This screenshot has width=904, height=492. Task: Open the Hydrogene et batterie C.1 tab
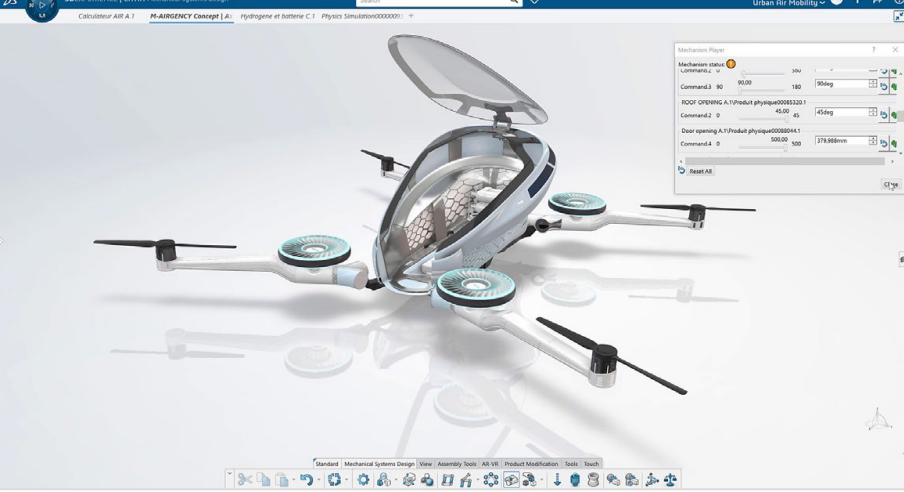[277, 16]
